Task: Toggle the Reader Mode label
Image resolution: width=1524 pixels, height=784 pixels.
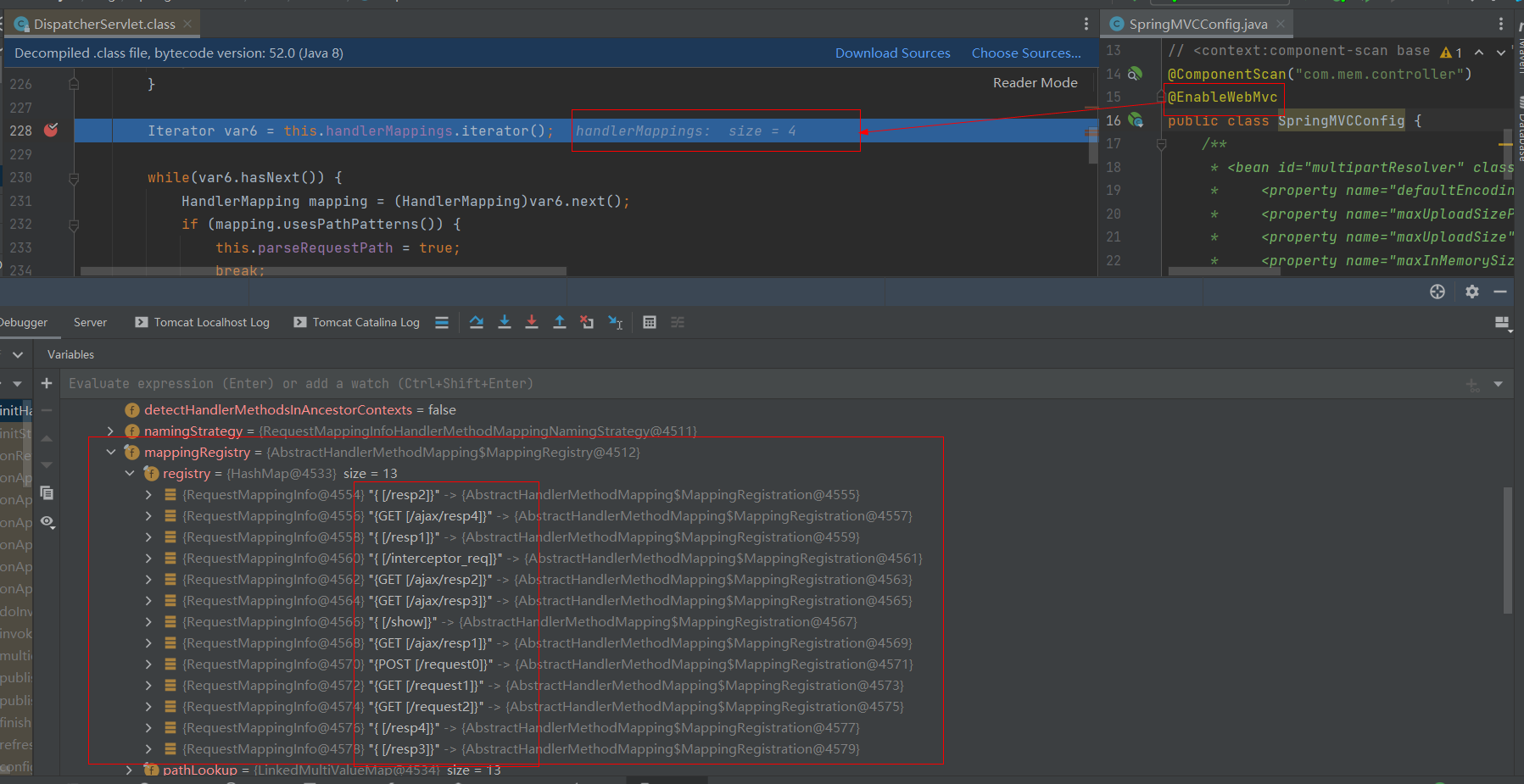Action: [x=1035, y=83]
